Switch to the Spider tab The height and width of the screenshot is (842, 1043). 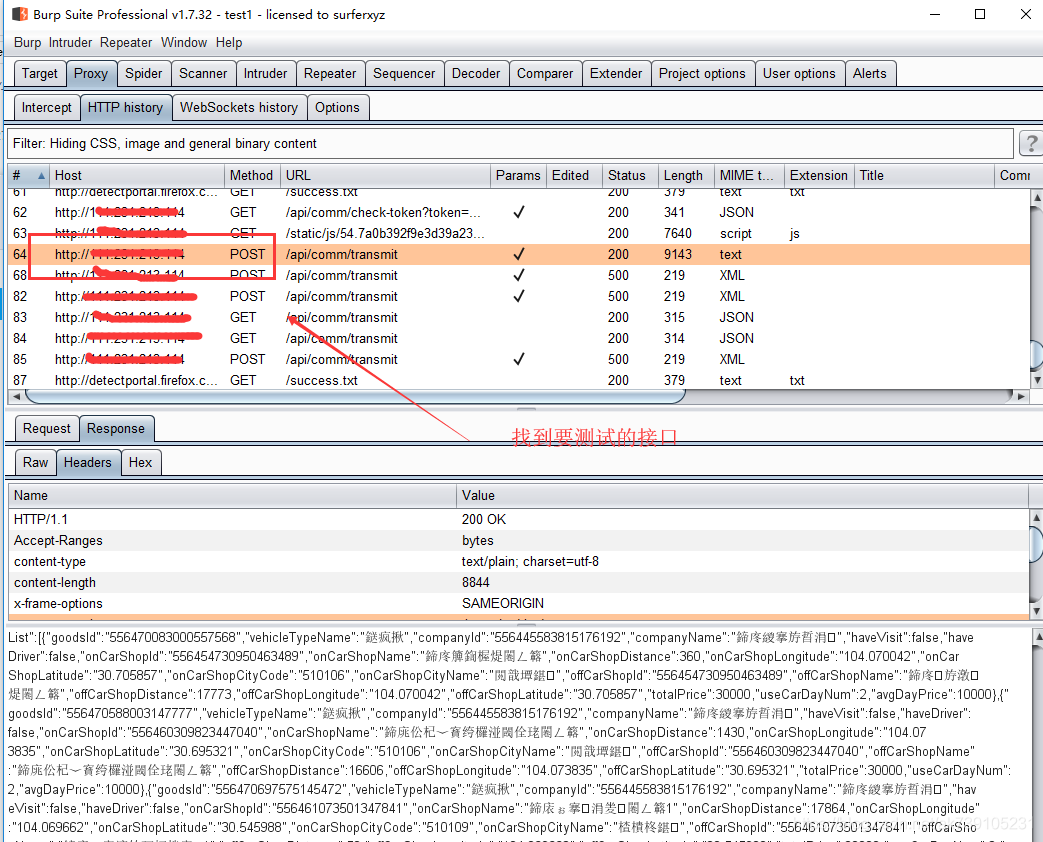click(x=144, y=73)
